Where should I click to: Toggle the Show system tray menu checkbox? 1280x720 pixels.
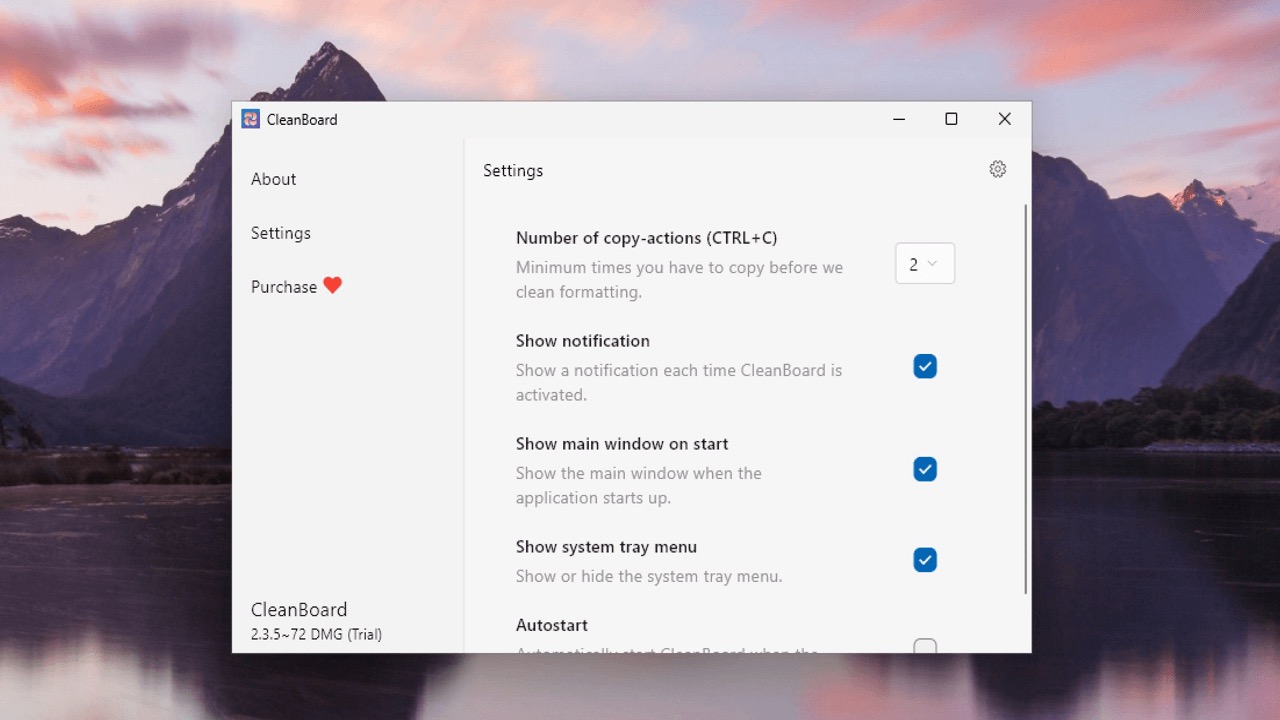(925, 560)
